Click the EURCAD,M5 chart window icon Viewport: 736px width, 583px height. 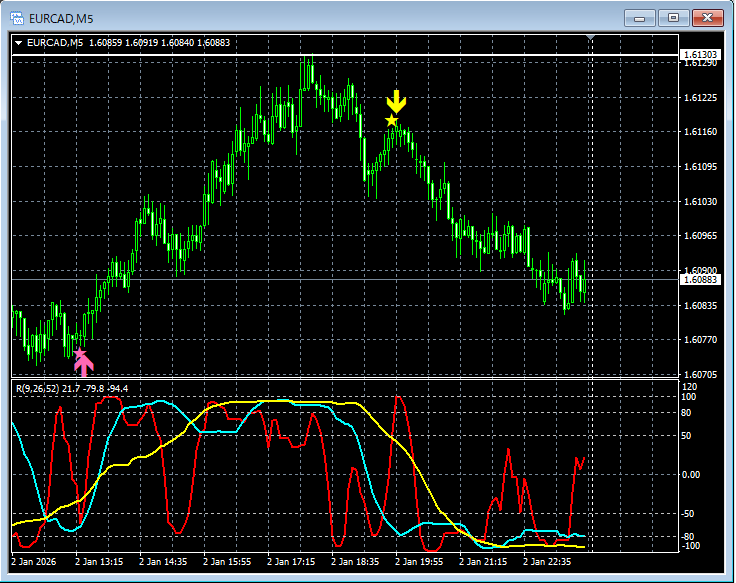[x=17, y=18]
